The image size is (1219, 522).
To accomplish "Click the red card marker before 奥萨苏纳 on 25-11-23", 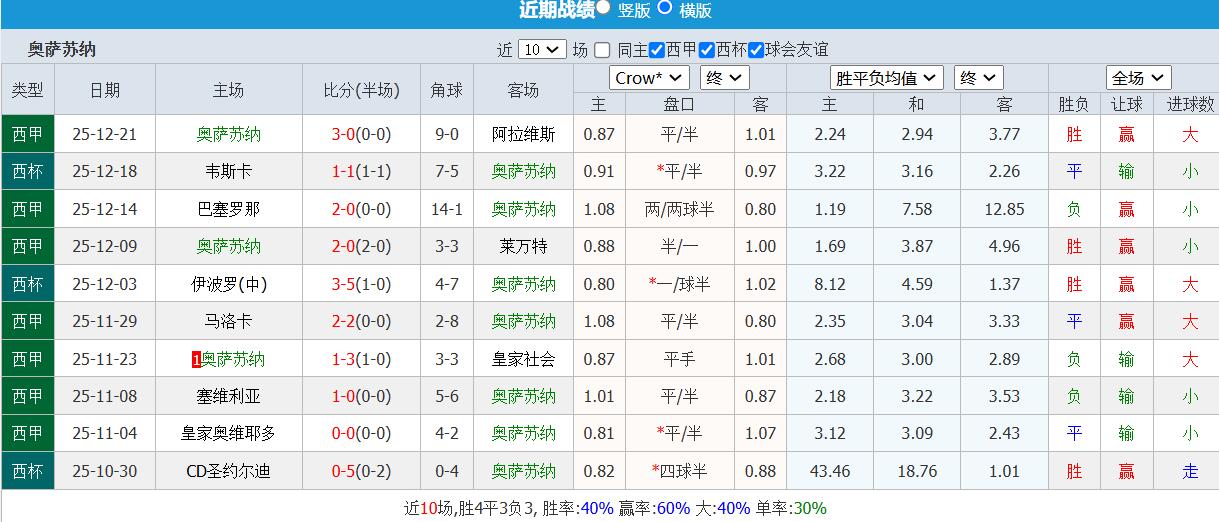I will [196, 359].
